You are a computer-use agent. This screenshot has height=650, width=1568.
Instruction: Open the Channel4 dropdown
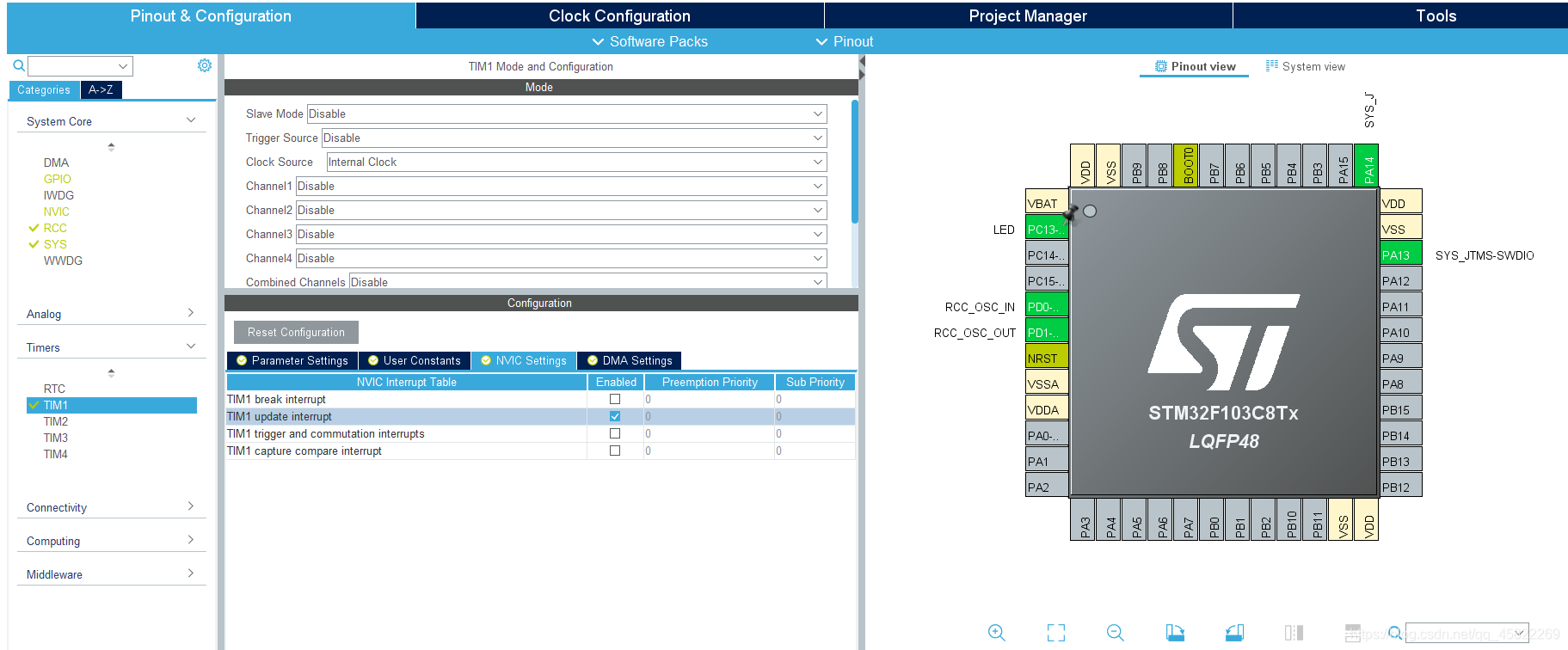click(561, 258)
